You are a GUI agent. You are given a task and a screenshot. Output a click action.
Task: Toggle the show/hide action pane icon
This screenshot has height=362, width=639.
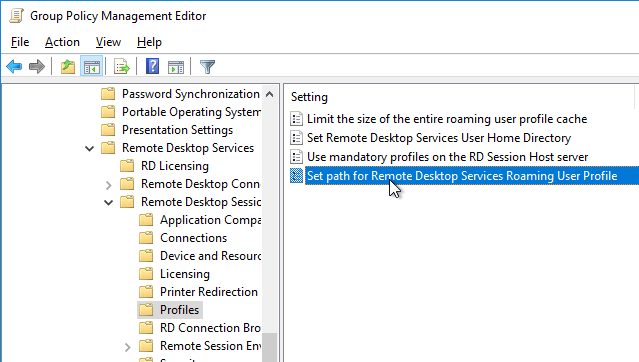[176, 66]
